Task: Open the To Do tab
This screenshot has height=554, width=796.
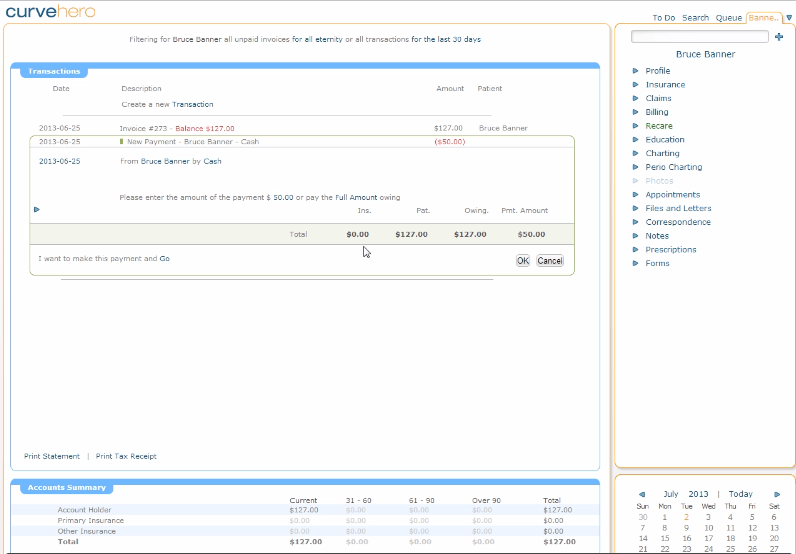Action: coord(664,18)
